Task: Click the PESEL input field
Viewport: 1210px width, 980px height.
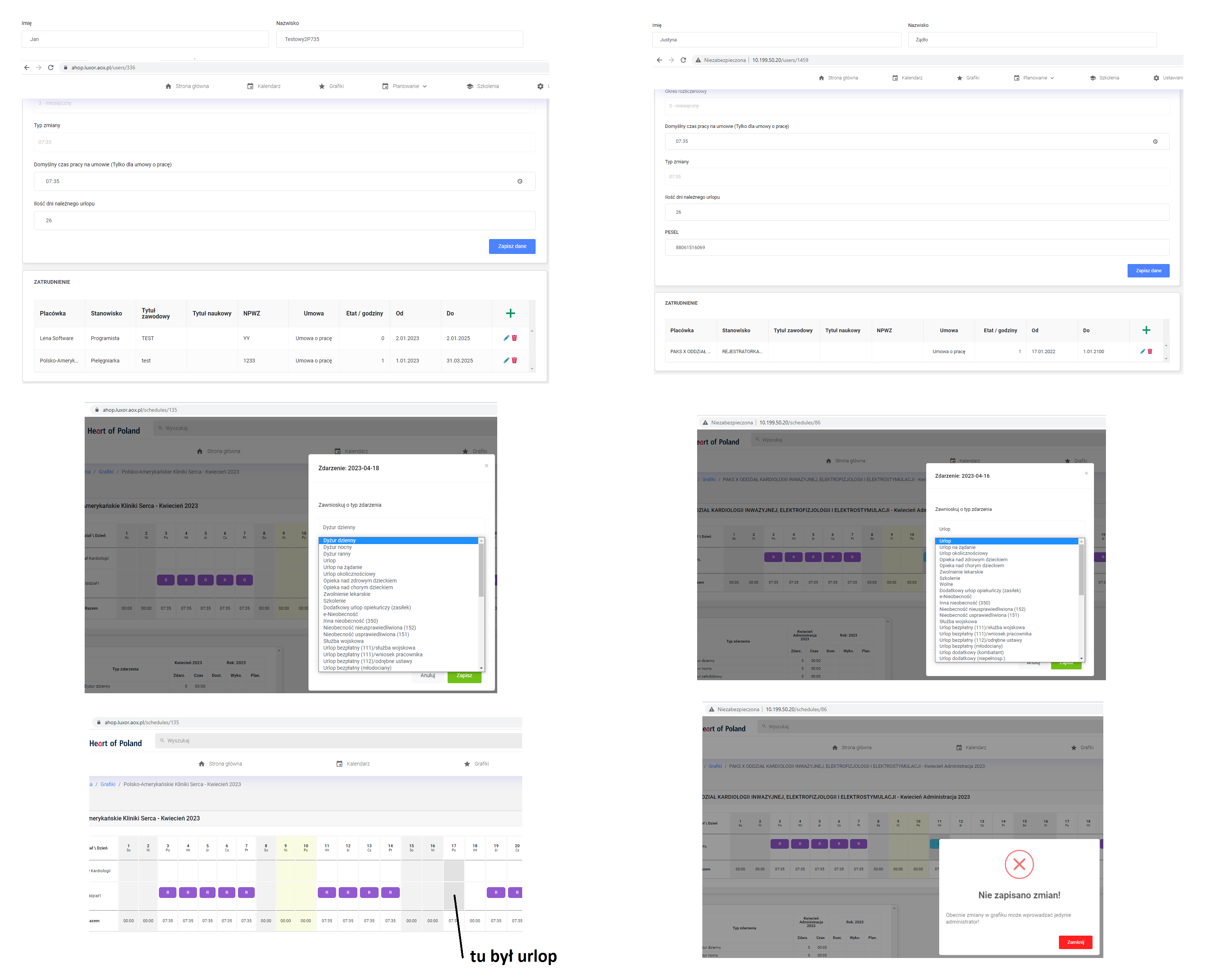Action: [x=916, y=247]
